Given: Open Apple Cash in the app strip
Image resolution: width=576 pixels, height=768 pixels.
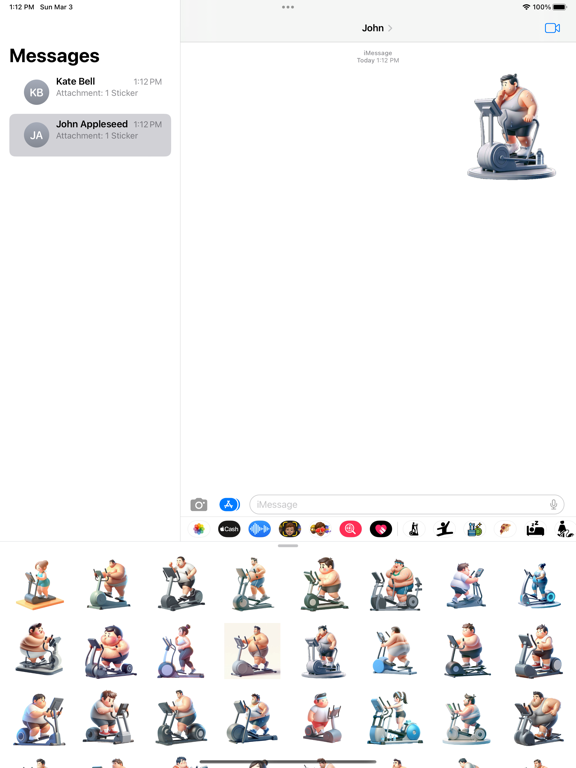Looking at the screenshot, I should pyautogui.click(x=229, y=529).
